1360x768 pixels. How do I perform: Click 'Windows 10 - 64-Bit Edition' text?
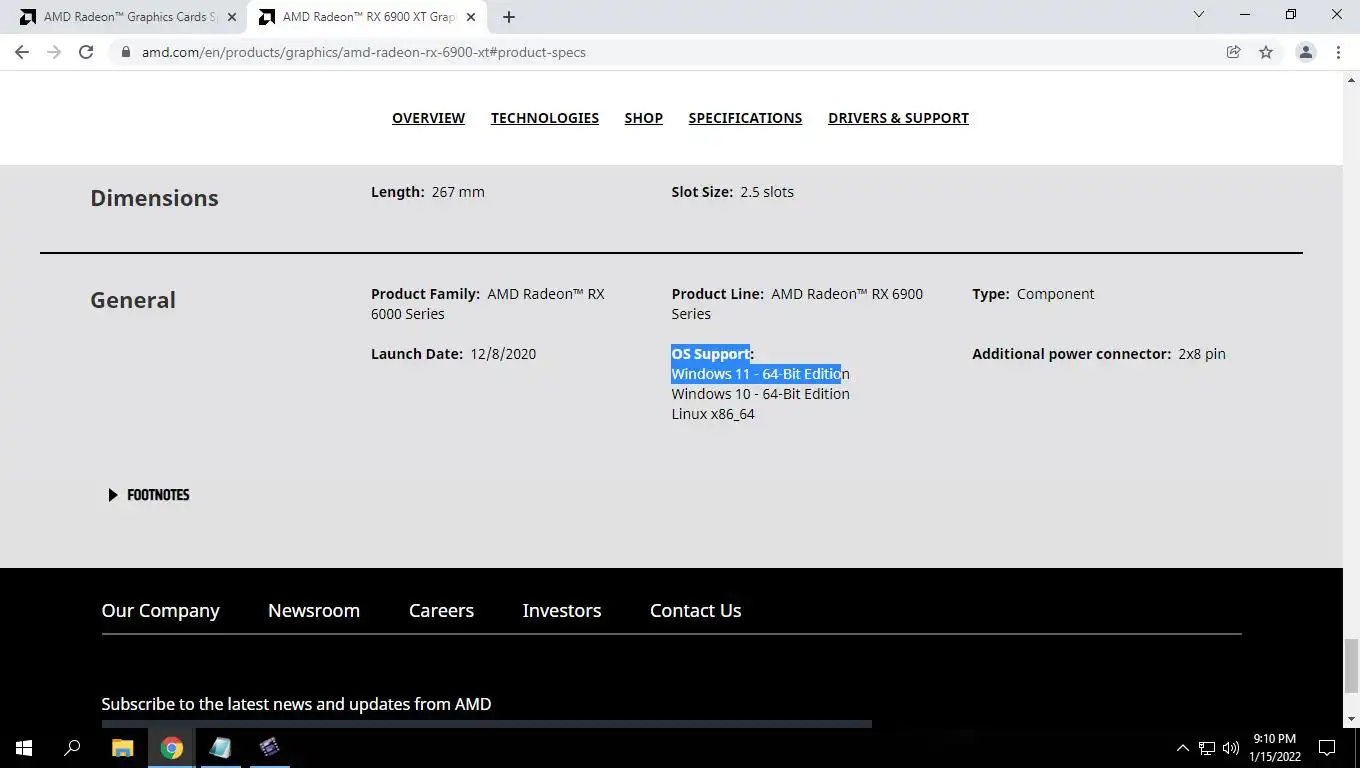click(760, 394)
